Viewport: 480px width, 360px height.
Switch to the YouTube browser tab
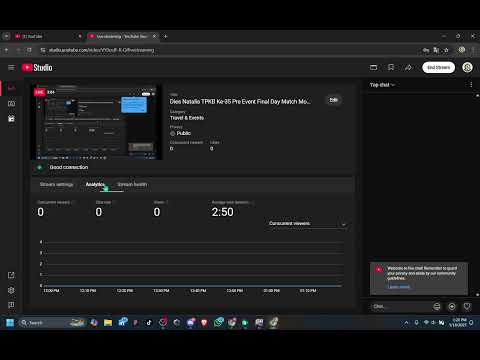(x=47, y=36)
